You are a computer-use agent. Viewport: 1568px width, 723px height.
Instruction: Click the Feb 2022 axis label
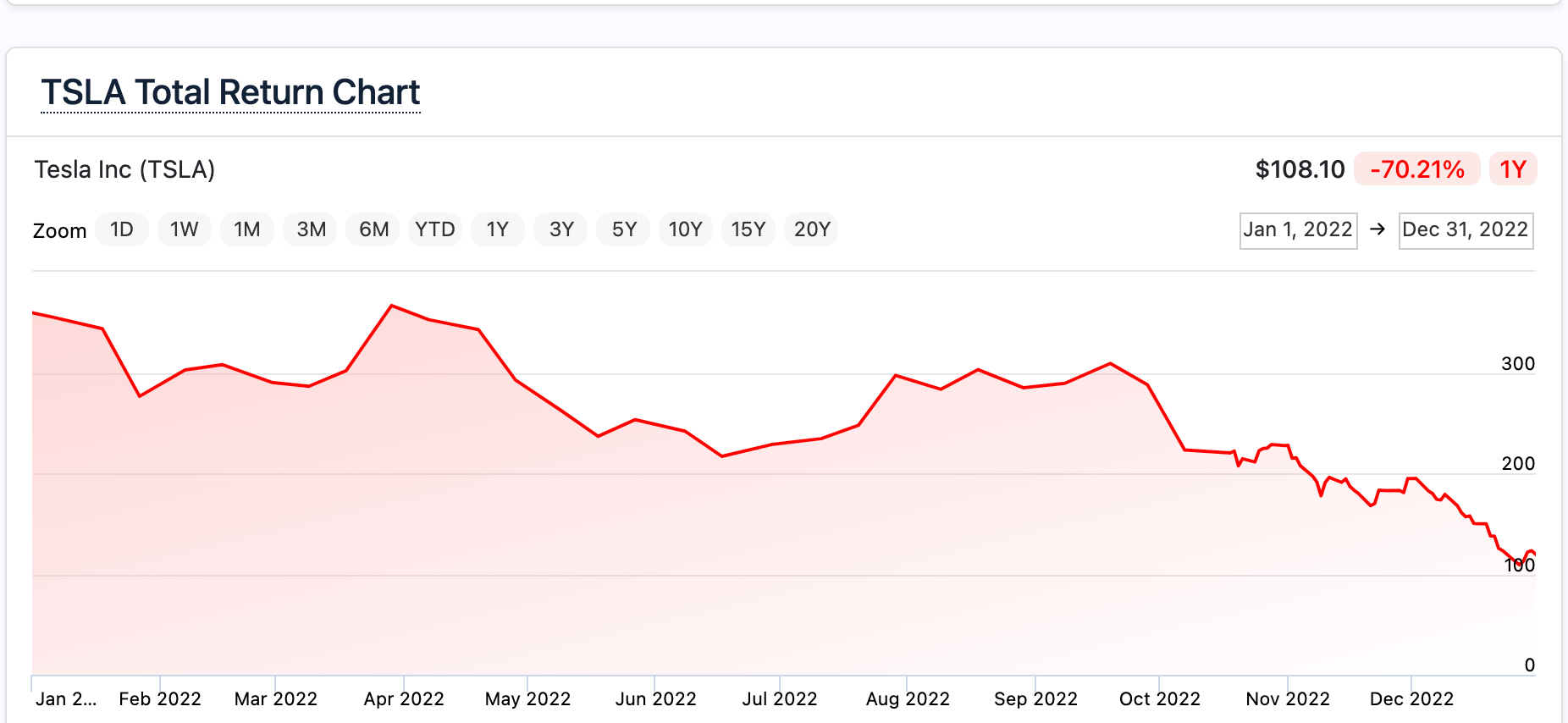(x=160, y=699)
